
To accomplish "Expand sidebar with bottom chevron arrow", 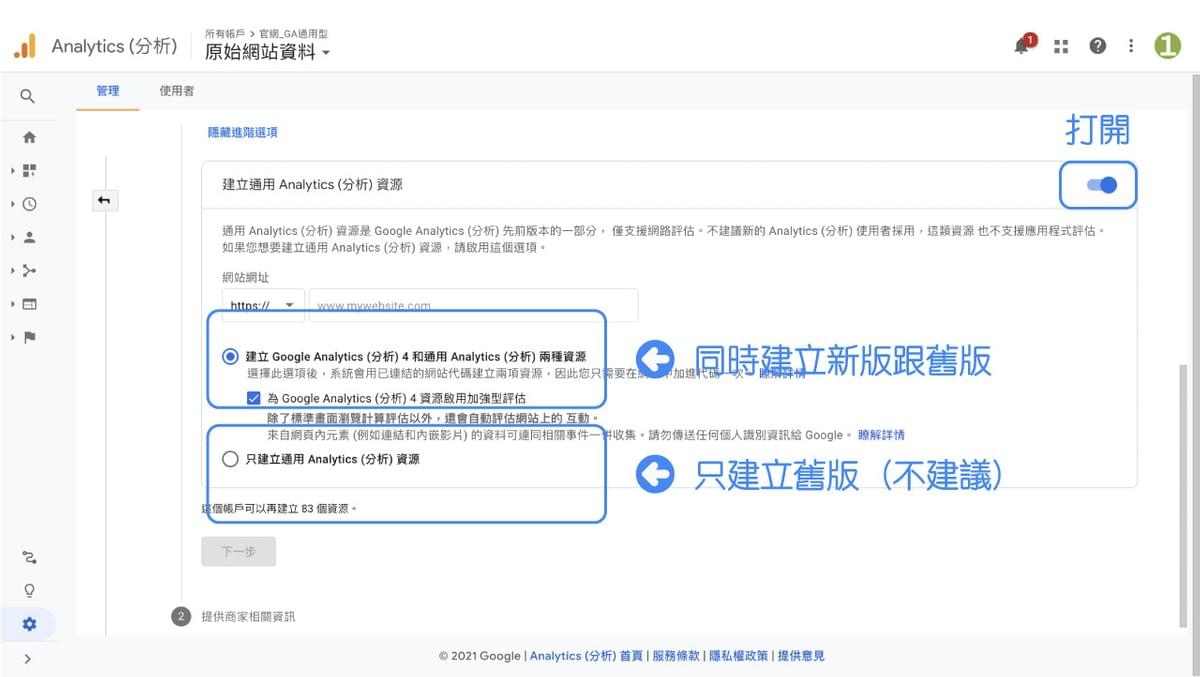I will click(28, 658).
